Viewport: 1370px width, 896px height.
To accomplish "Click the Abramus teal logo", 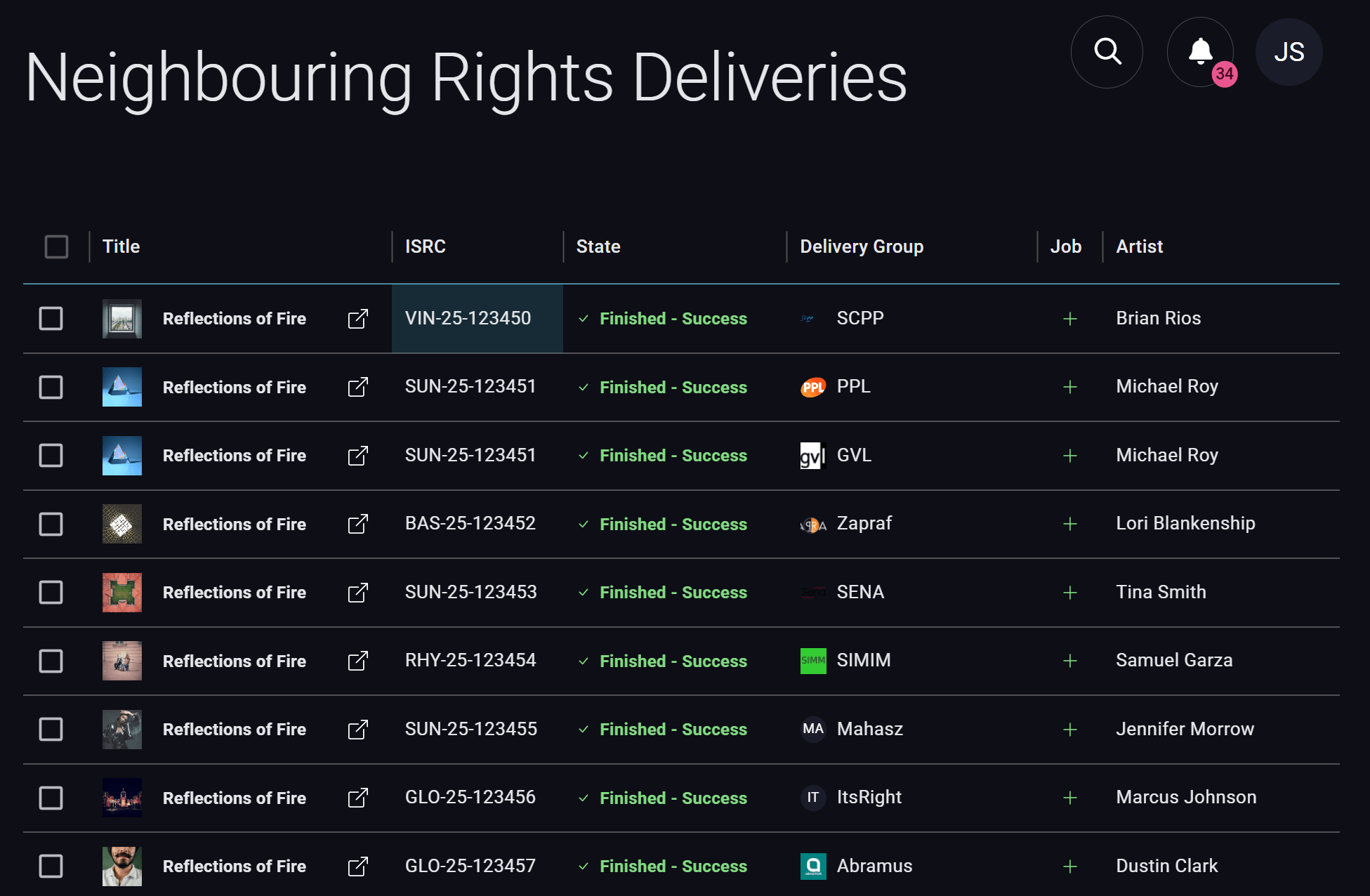I will click(x=813, y=867).
